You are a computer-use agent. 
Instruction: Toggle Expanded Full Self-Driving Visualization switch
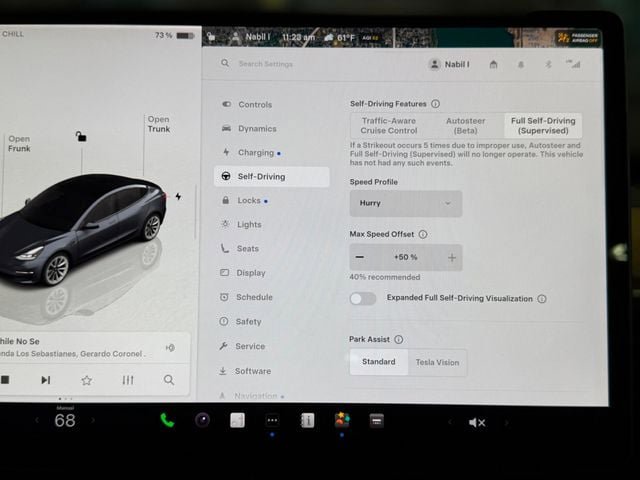pos(362,298)
